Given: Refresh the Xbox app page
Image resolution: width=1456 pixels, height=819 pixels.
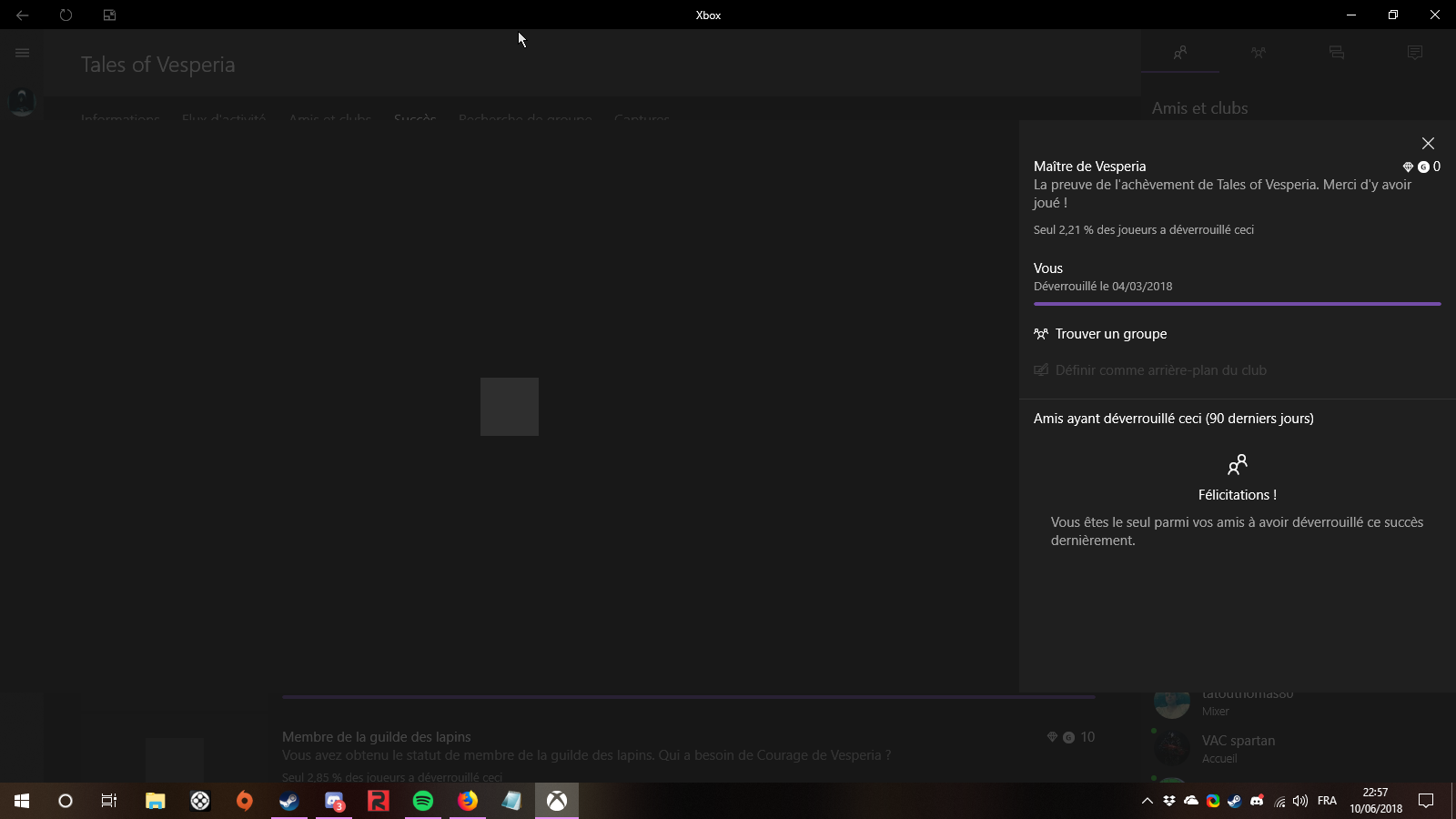Looking at the screenshot, I should [x=66, y=15].
